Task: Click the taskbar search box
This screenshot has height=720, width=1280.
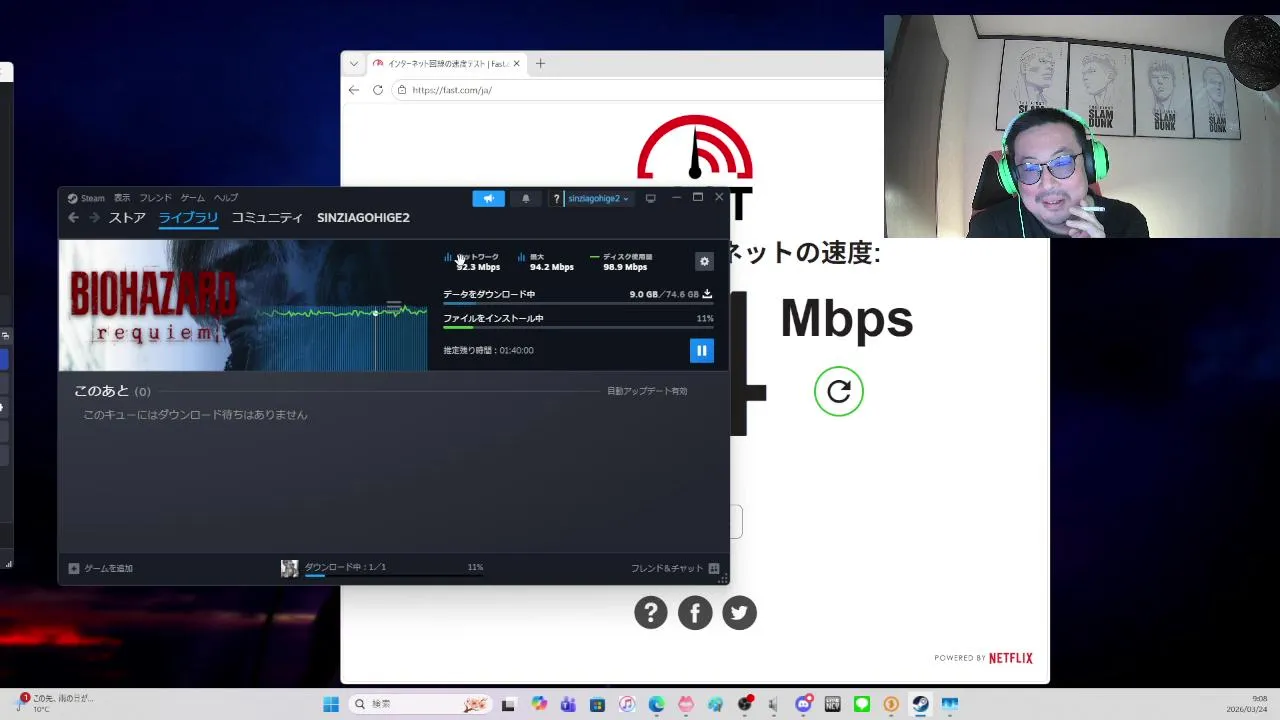Action: [420, 704]
